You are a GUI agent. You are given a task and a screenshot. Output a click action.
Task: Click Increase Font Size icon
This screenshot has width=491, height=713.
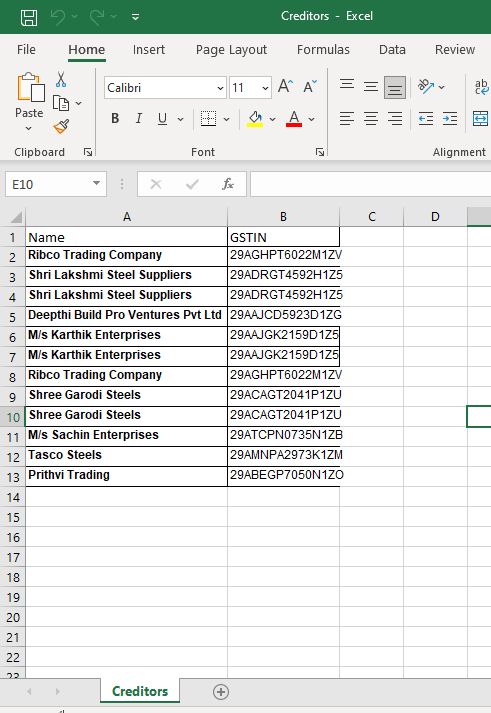tap(286, 86)
